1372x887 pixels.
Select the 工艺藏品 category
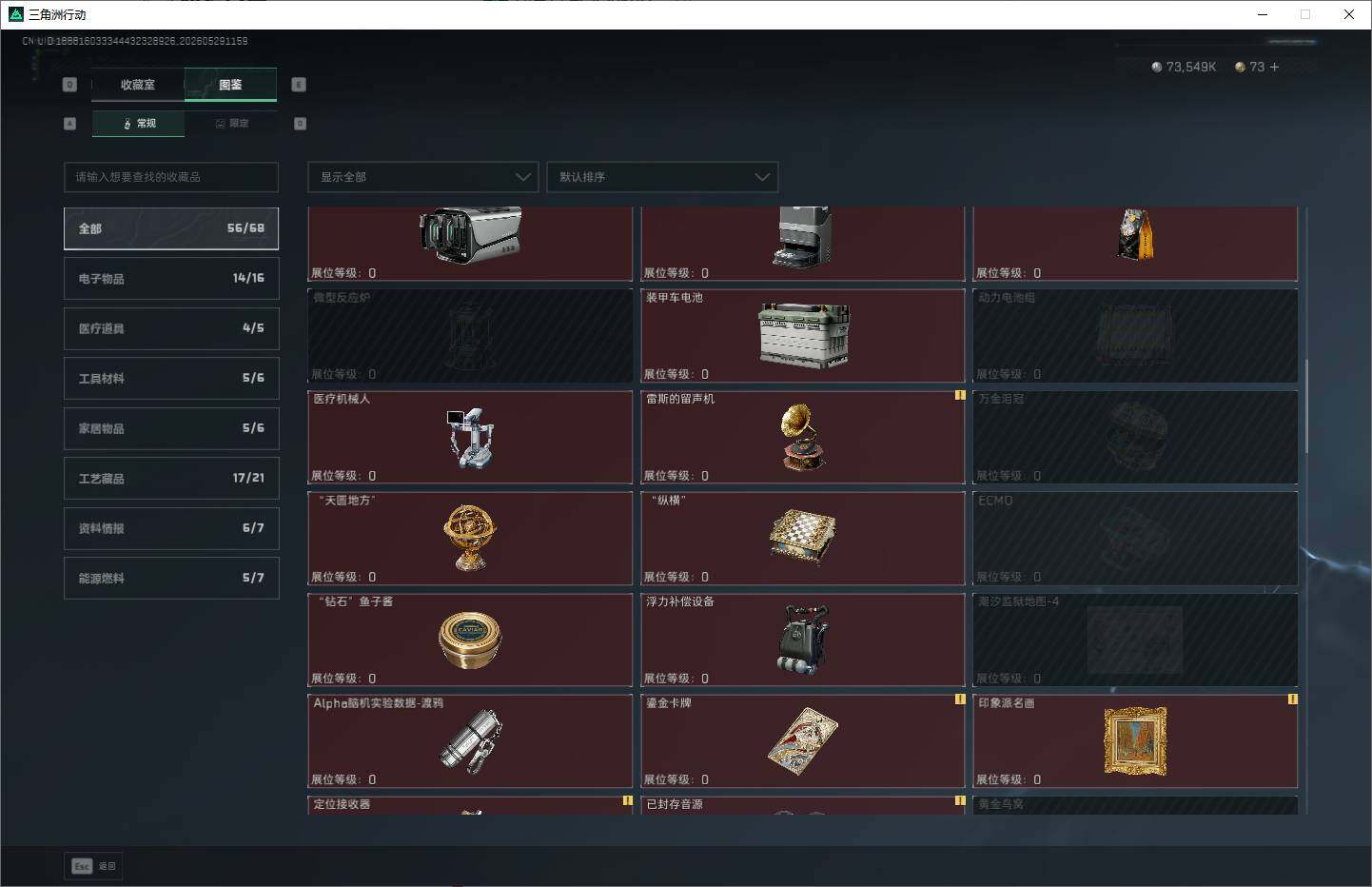coord(171,478)
